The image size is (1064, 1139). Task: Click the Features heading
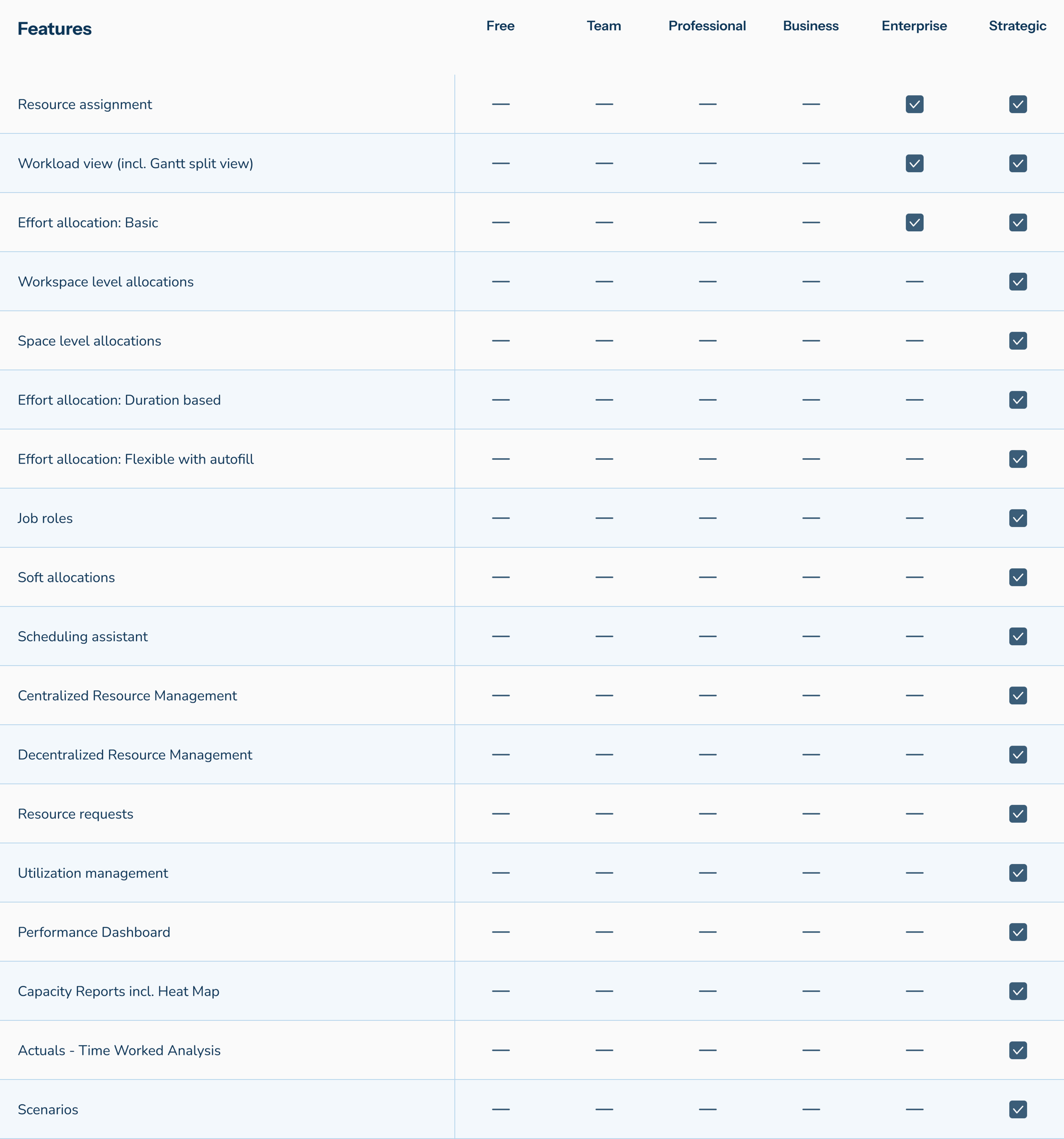pyautogui.click(x=54, y=28)
